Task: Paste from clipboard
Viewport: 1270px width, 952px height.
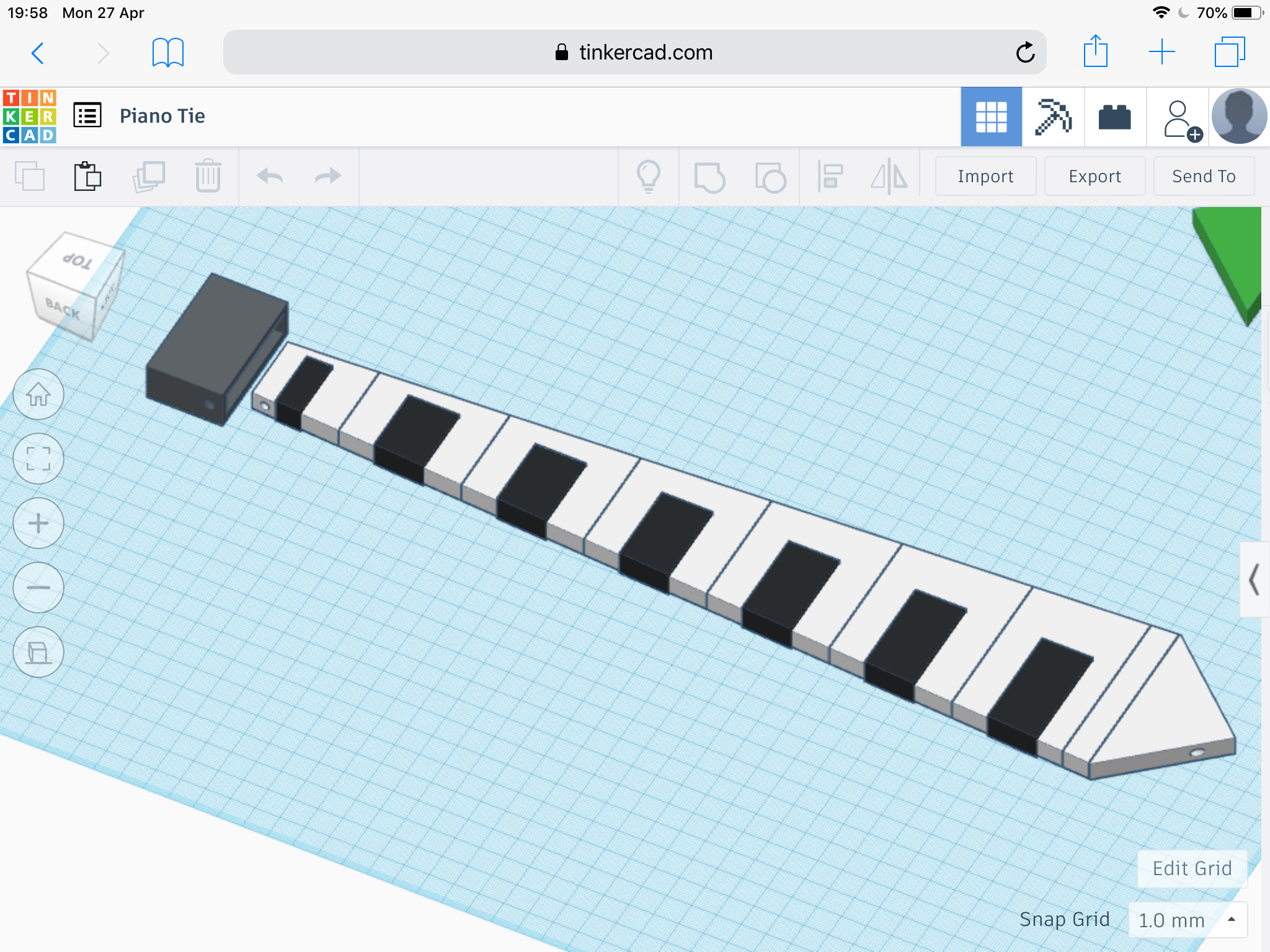Action: (x=87, y=176)
